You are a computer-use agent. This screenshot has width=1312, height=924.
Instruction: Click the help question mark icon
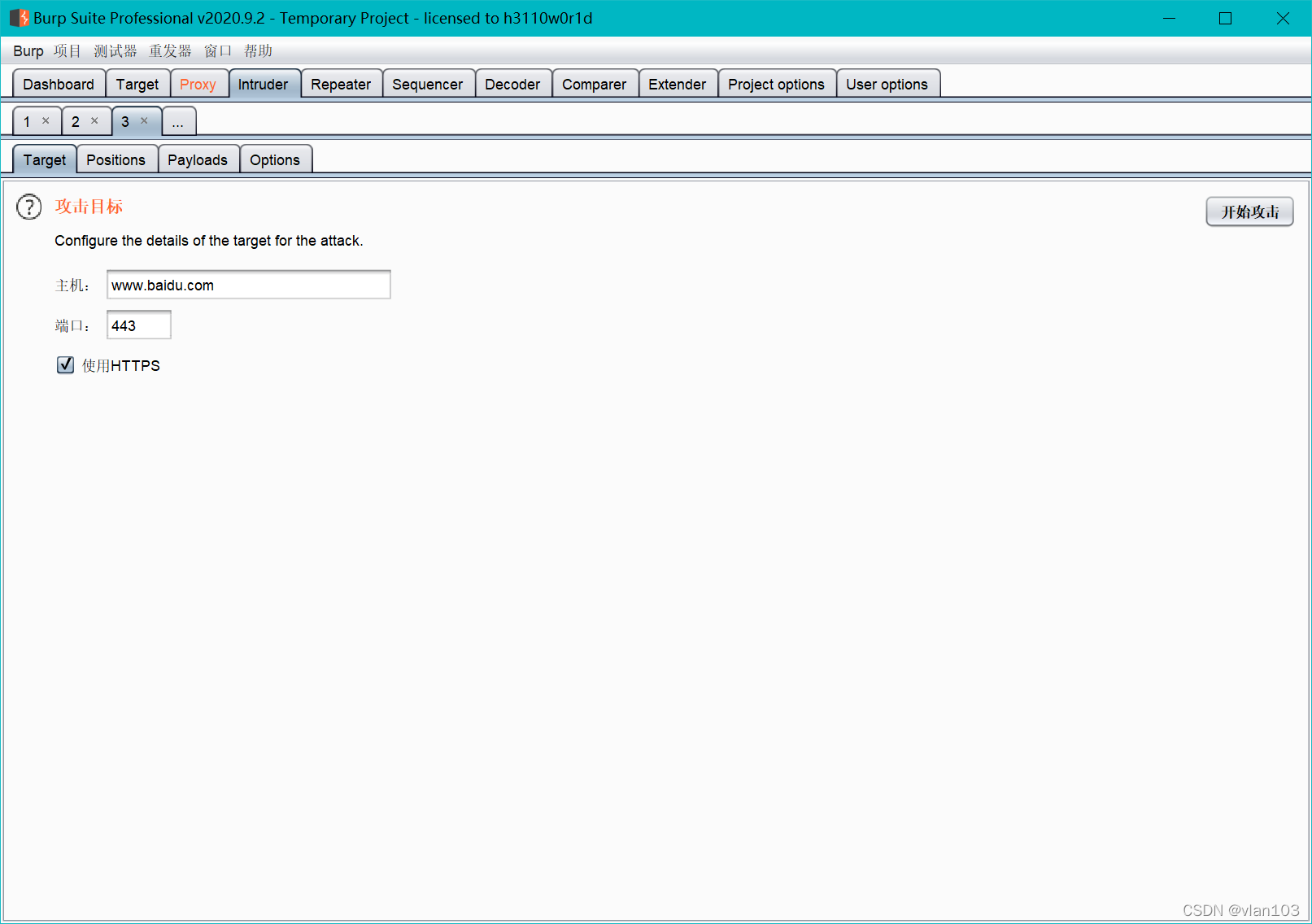click(x=29, y=207)
